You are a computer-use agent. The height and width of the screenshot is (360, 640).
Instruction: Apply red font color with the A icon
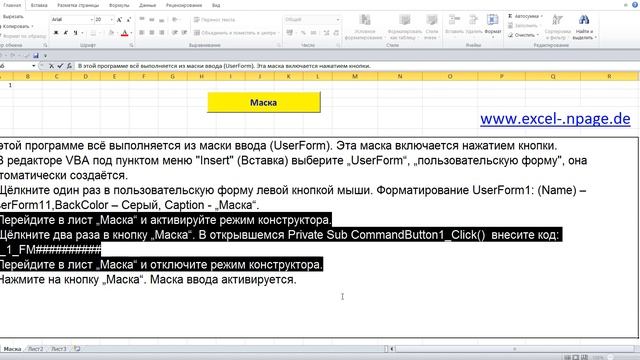coord(125,33)
